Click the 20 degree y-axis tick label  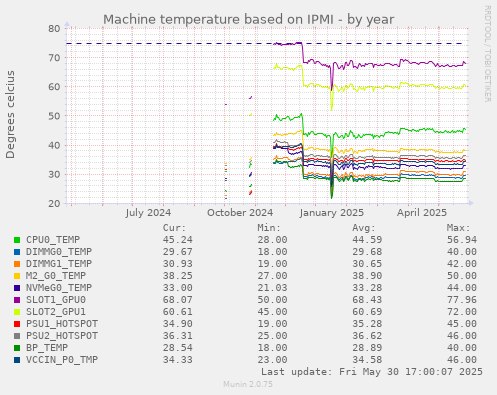[x=54, y=204]
